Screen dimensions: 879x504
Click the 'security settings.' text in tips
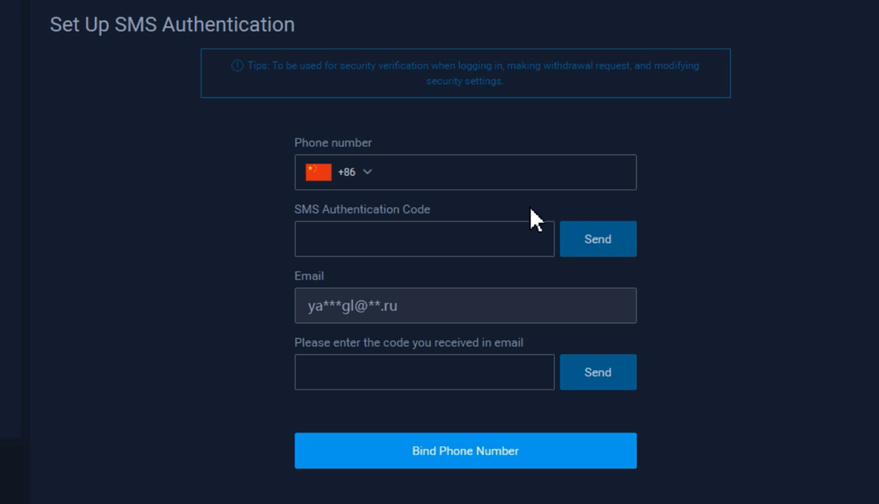[465, 81]
